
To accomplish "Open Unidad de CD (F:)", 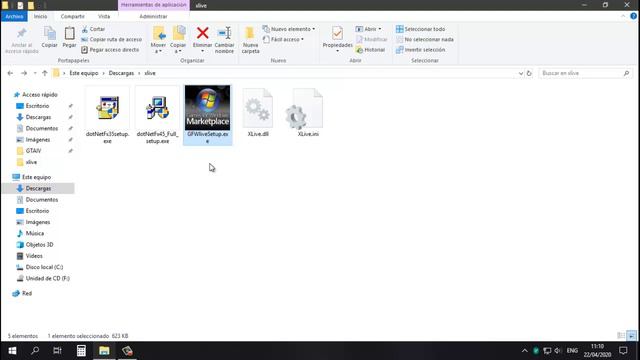I will [47, 278].
